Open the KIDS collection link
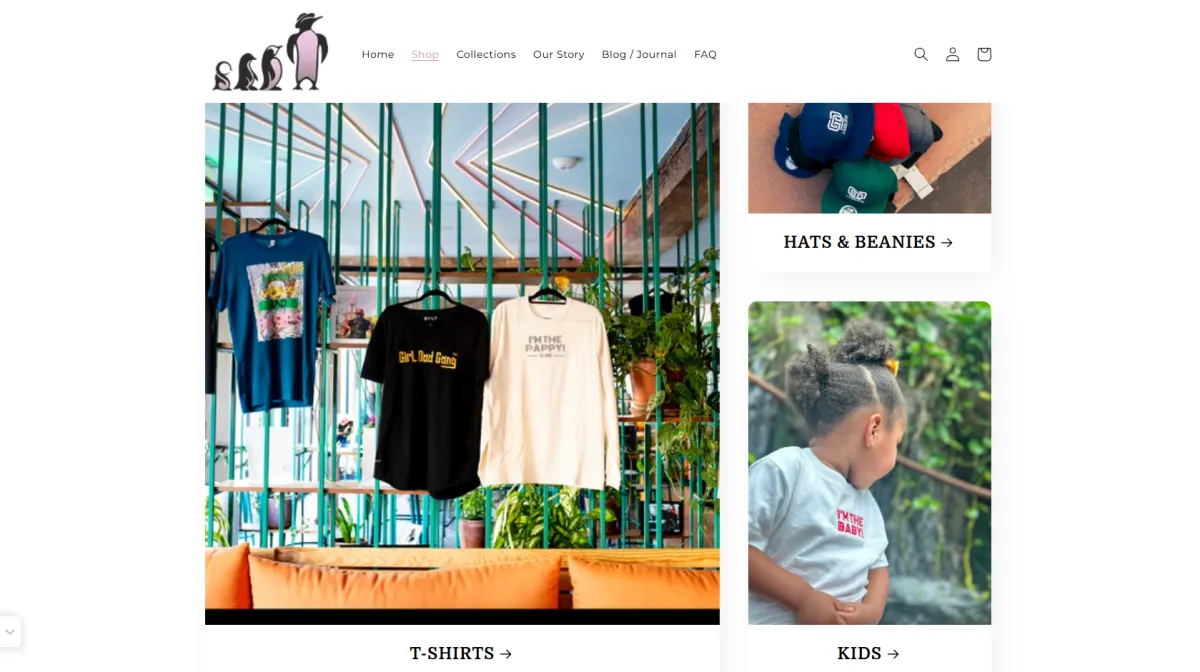Image resolution: width=1200 pixels, height=672 pixels. [x=868, y=654]
